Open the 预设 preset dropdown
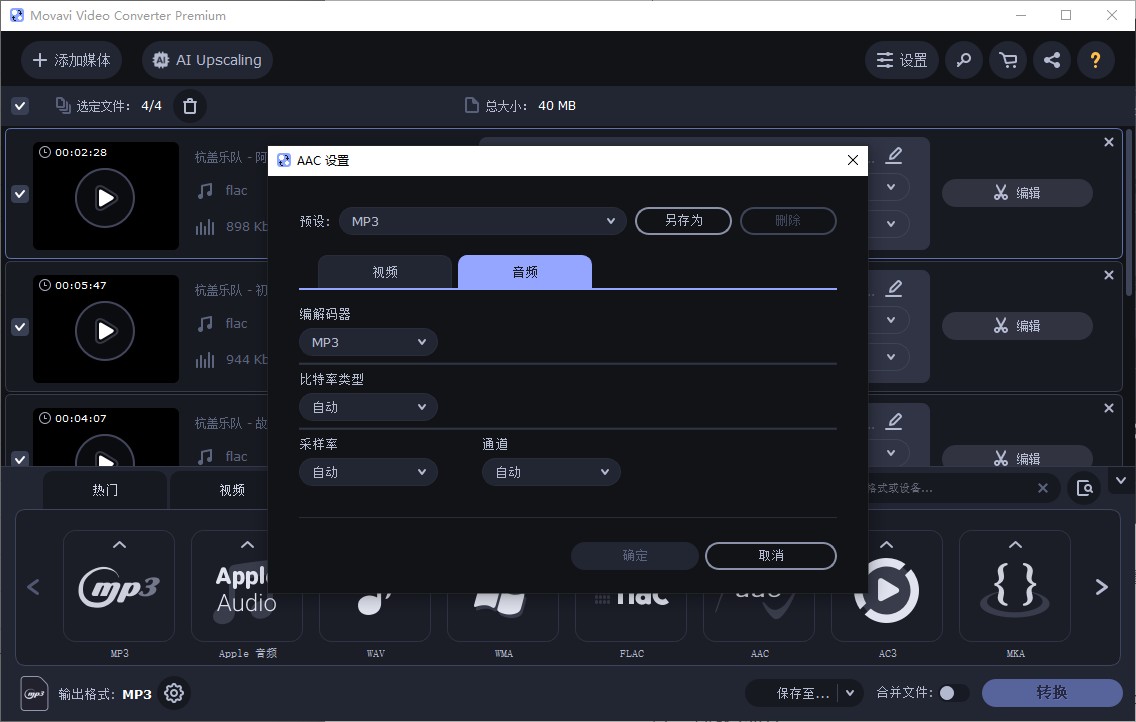Screen dimensions: 1136x722 pos(482,219)
